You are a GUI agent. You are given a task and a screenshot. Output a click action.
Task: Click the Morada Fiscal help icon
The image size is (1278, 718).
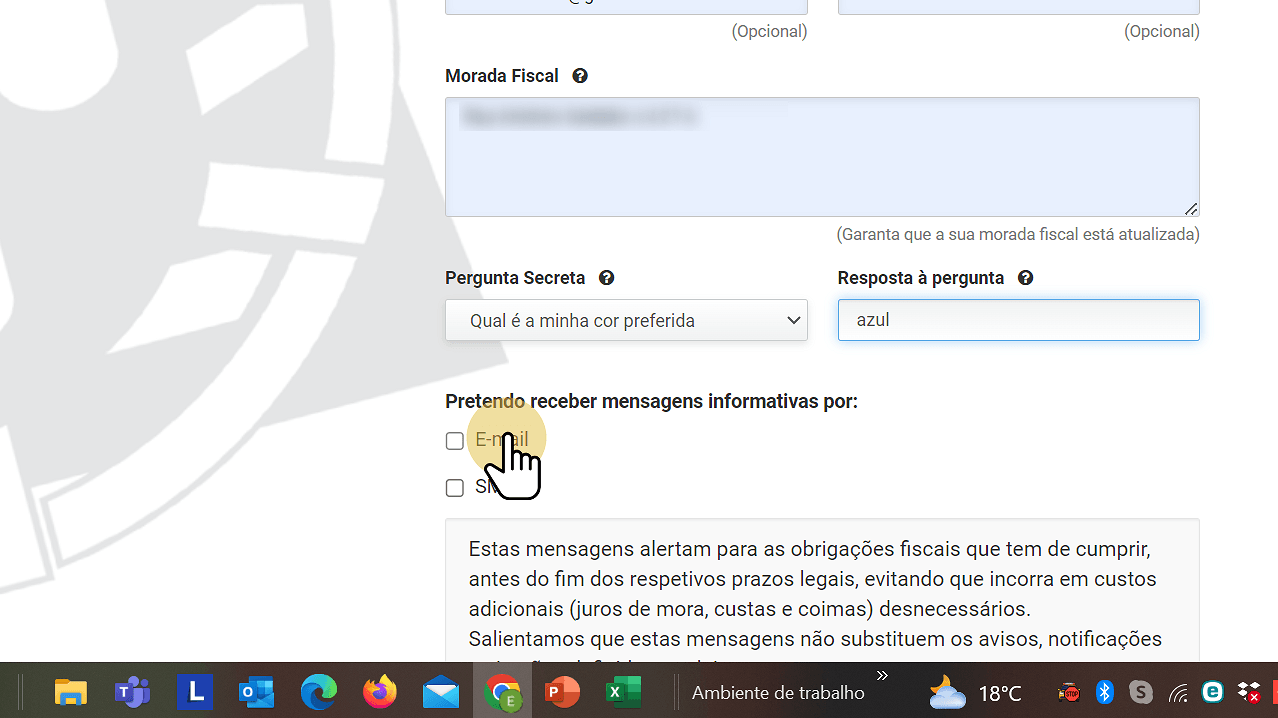click(580, 76)
